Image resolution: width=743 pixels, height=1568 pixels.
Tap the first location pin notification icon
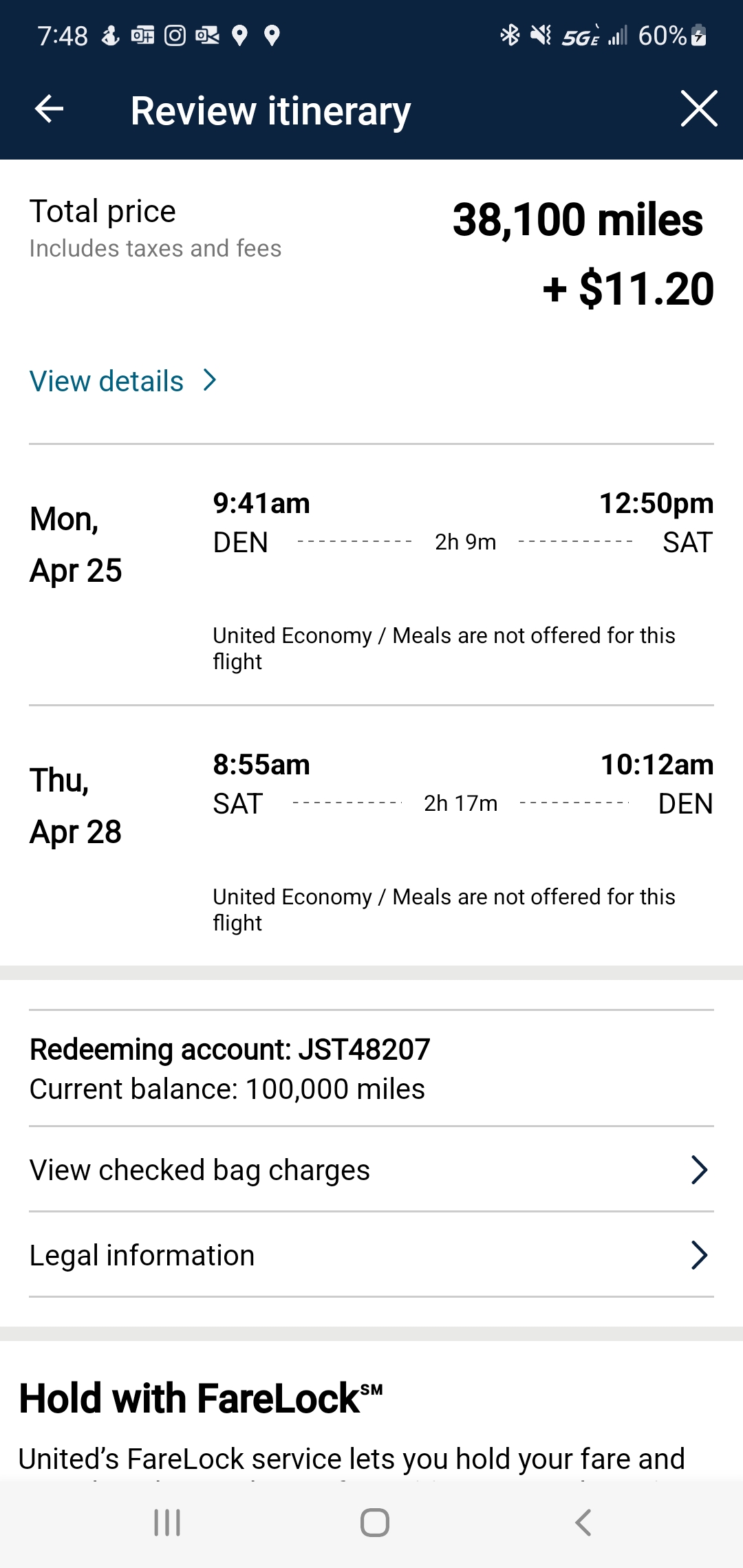point(239,35)
